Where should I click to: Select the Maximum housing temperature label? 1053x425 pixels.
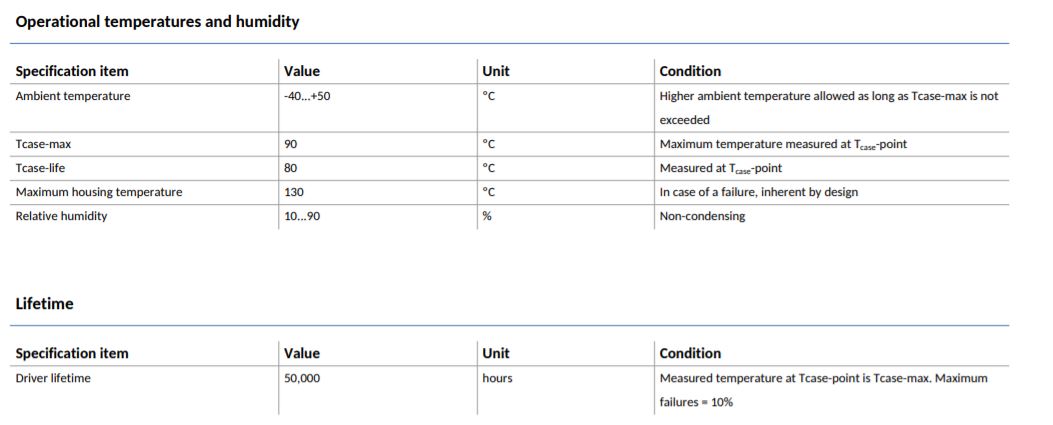coord(99,193)
